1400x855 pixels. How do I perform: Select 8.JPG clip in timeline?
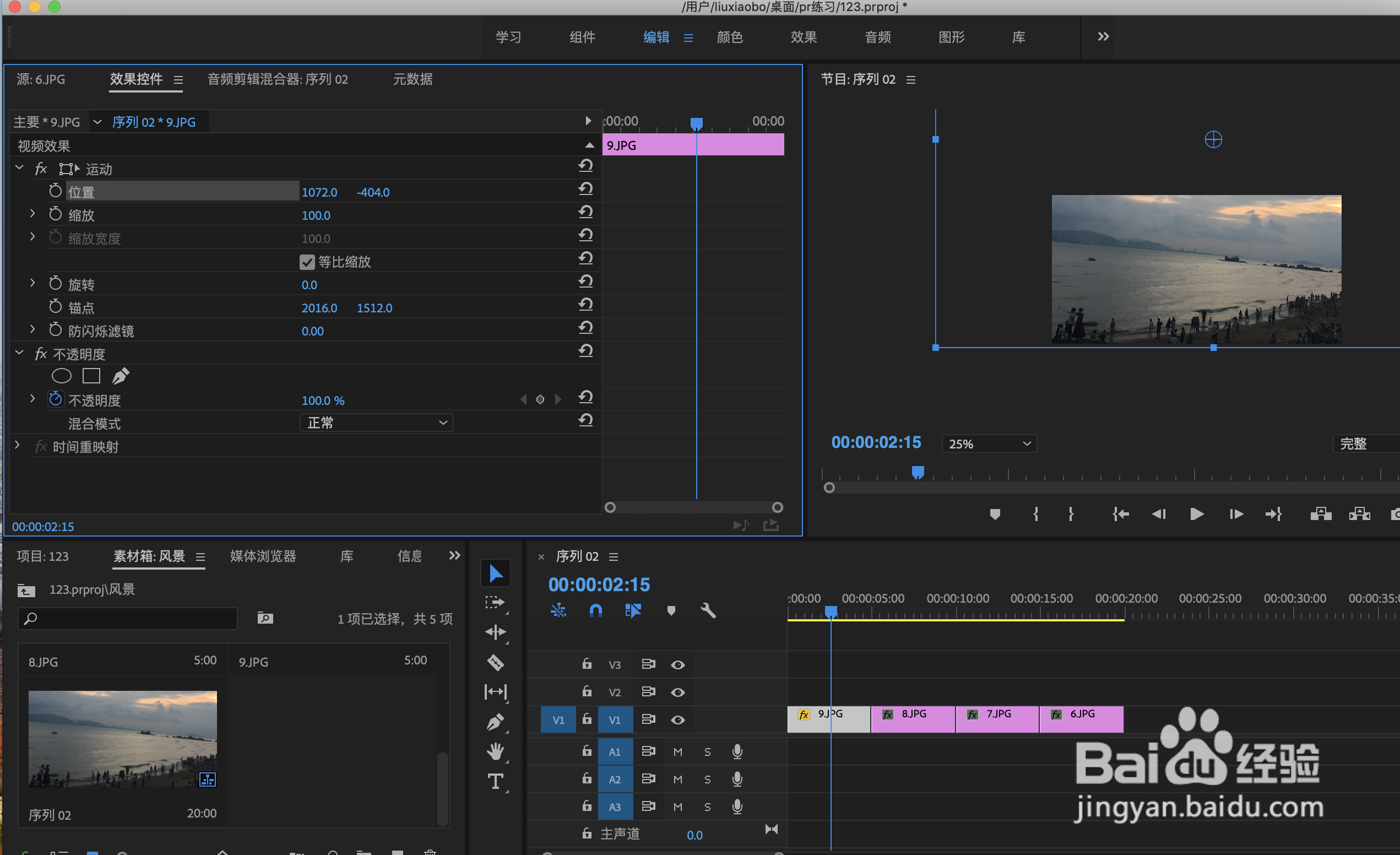pos(913,719)
